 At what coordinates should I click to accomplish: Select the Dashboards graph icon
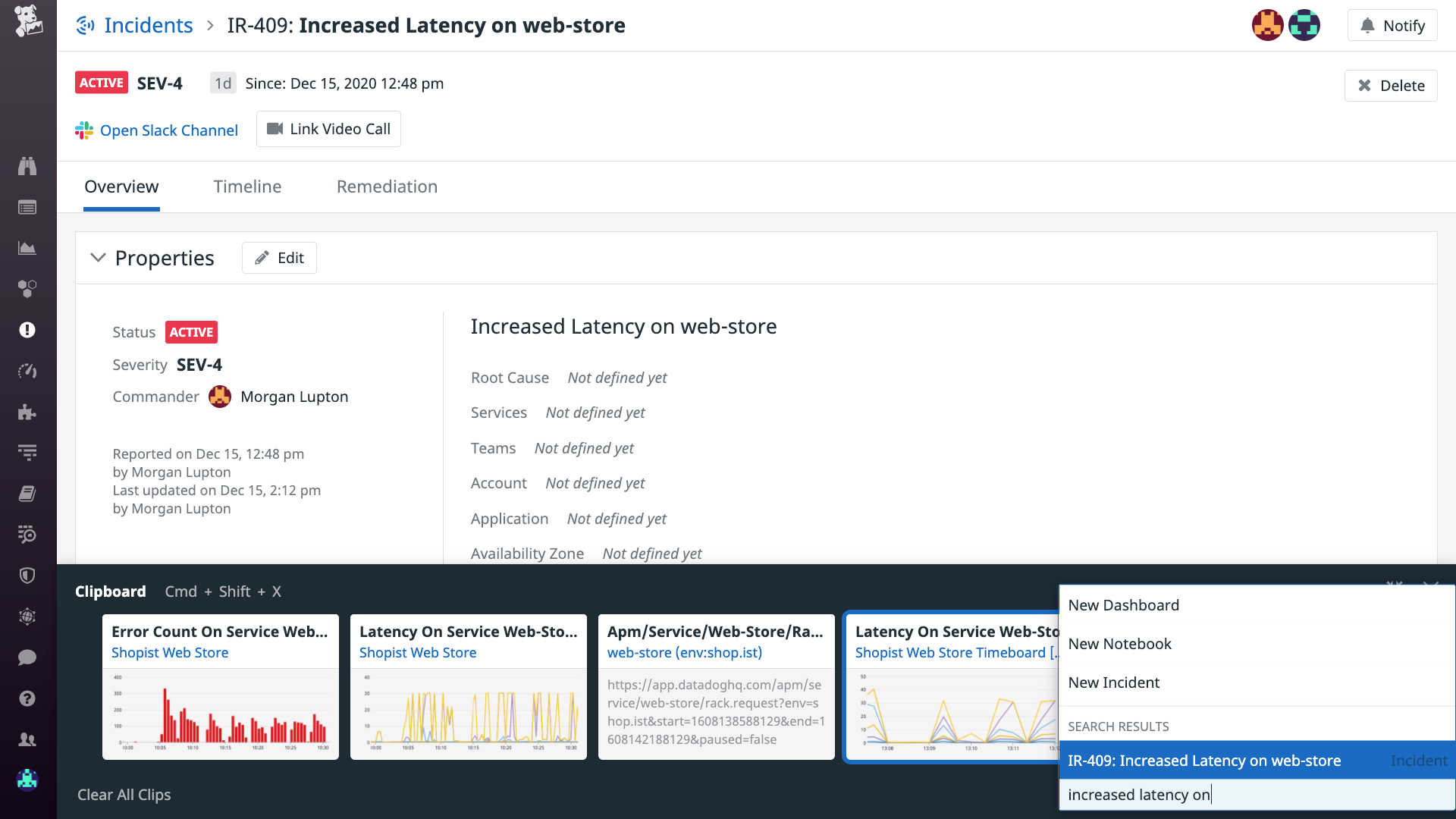[x=27, y=247]
